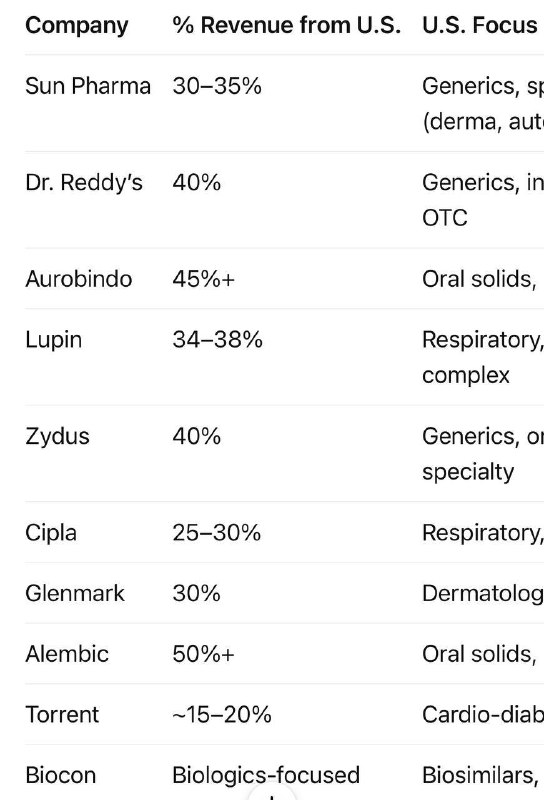544x800 pixels.
Task: Select the OTC text in Dr. Reddy's focus
Action: point(444,218)
